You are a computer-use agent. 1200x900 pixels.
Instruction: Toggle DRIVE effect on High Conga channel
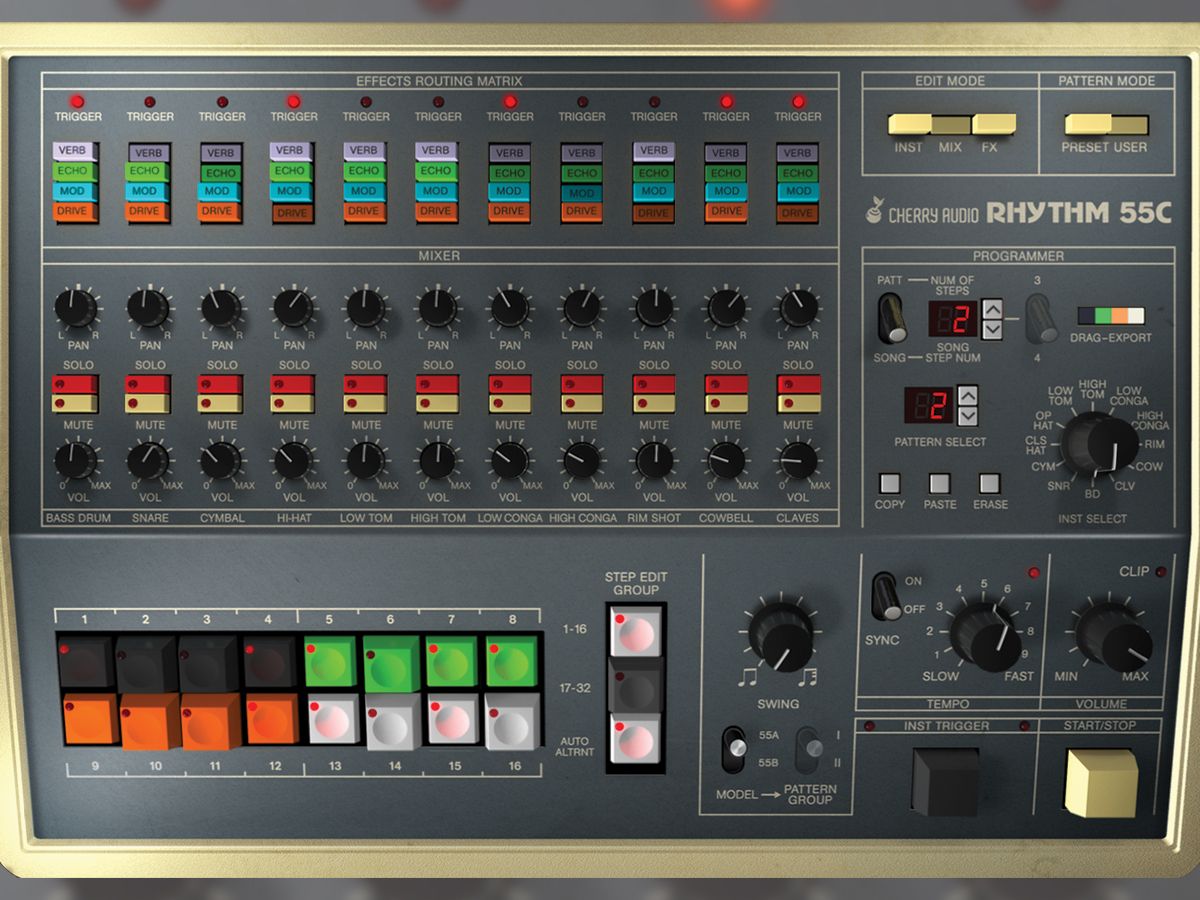(581, 212)
